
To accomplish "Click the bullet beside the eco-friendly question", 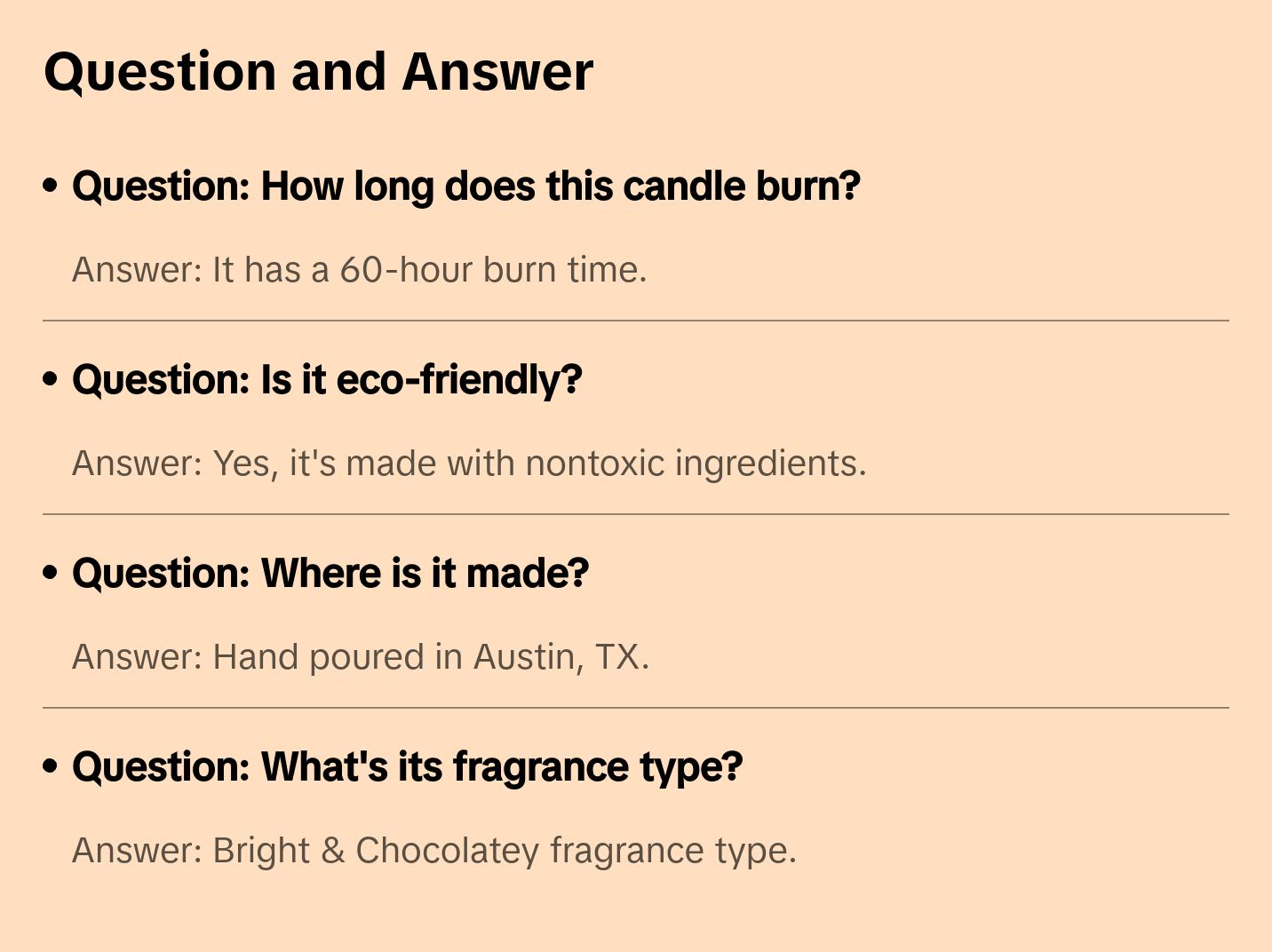I will 51,380.
